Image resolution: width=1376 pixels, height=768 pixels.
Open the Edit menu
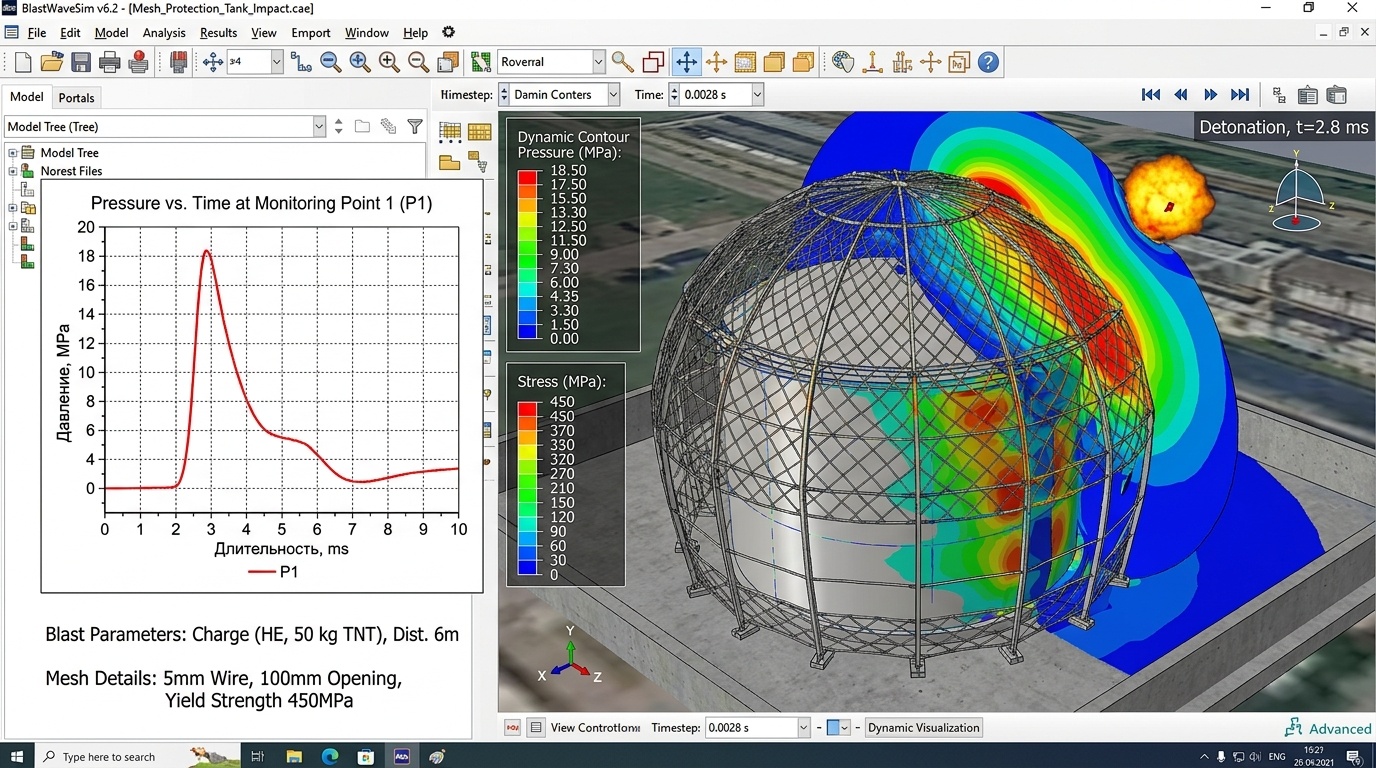[70, 33]
